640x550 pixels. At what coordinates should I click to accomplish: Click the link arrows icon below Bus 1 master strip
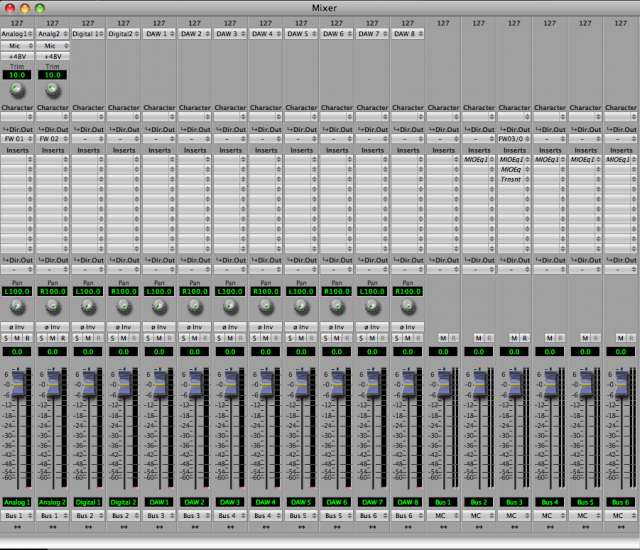click(x=443, y=527)
